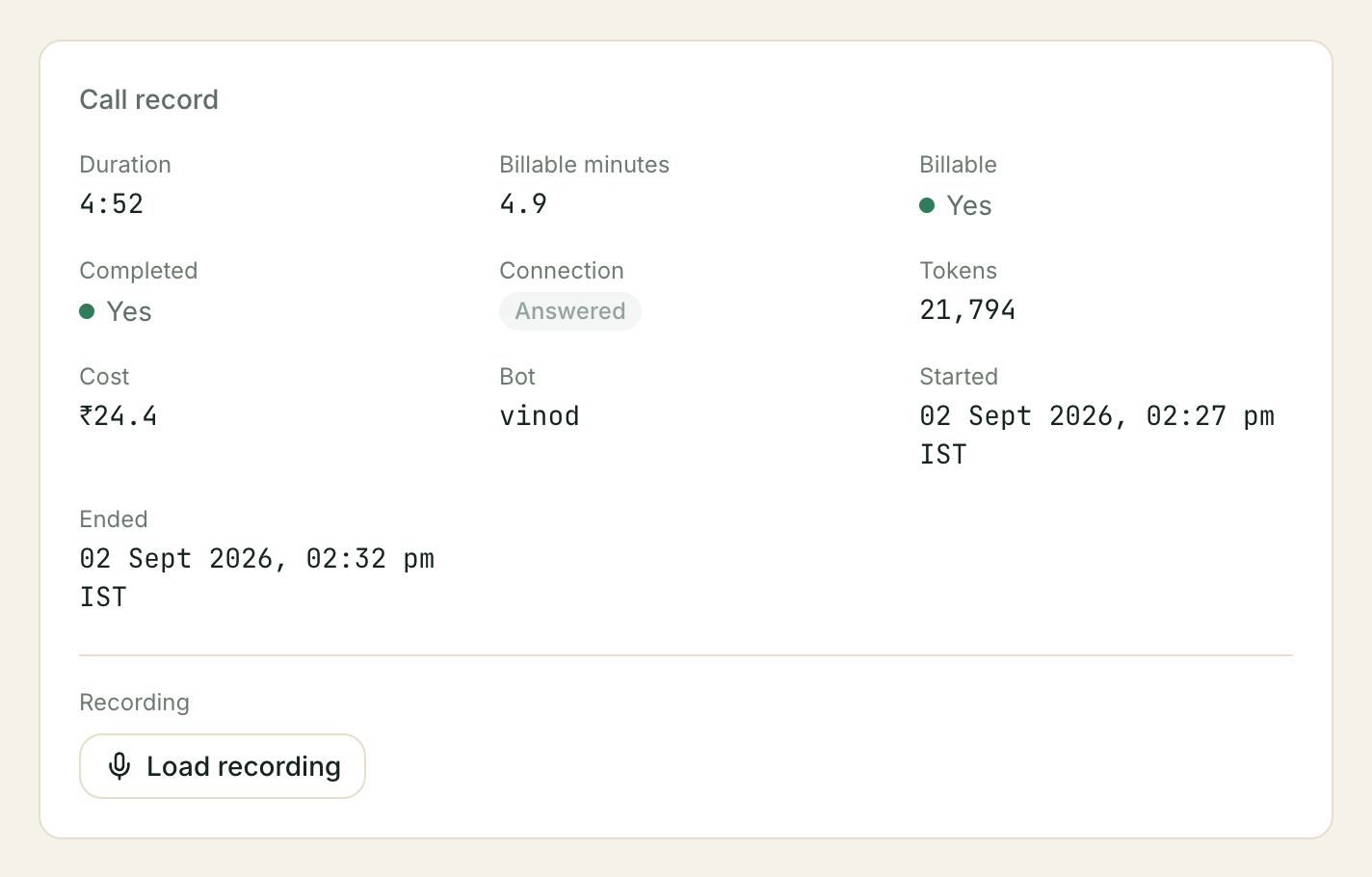Click the Recording section label
Image resolution: width=1372 pixels, height=877 pixels.
point(134,703)
